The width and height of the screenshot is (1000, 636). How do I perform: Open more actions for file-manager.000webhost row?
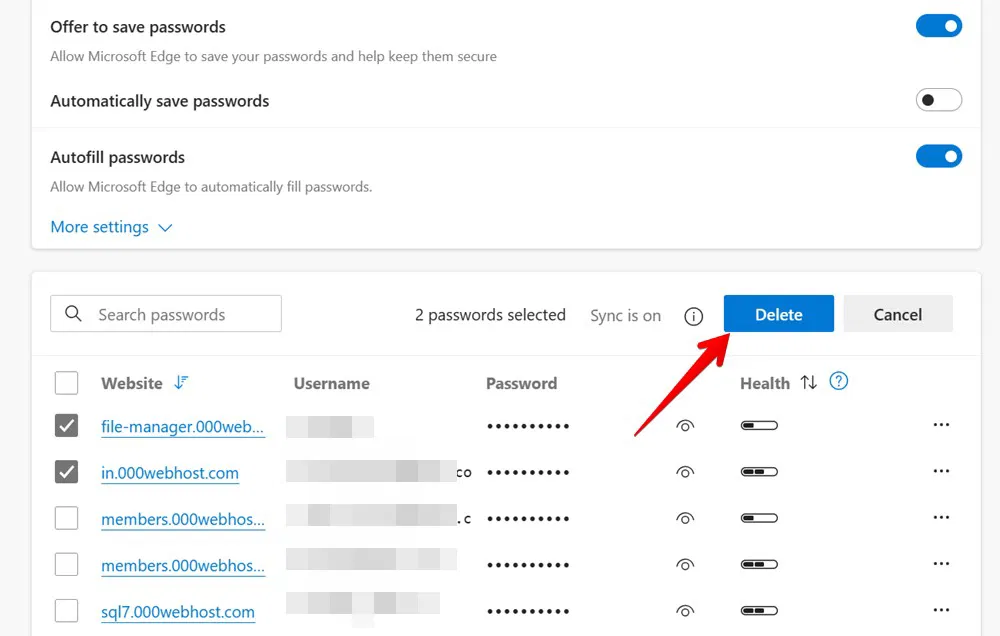[940, 425]
